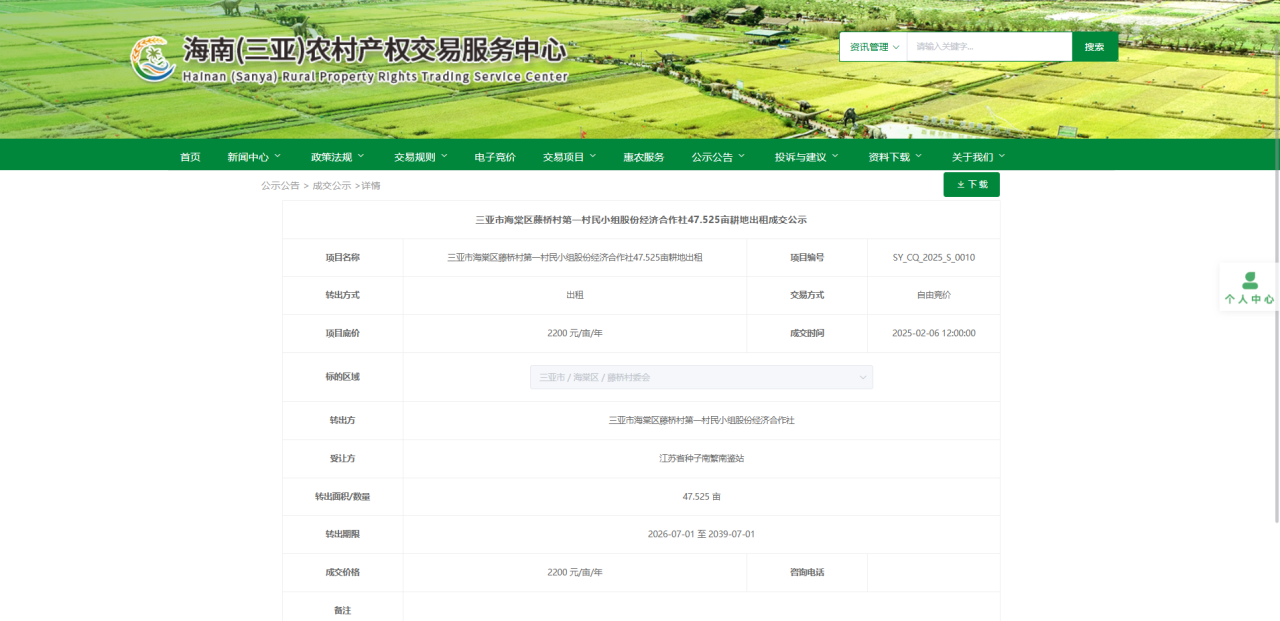
Task: Expand the 资料下载 menu
Action: pyautogui.click(x=895, y=157)
